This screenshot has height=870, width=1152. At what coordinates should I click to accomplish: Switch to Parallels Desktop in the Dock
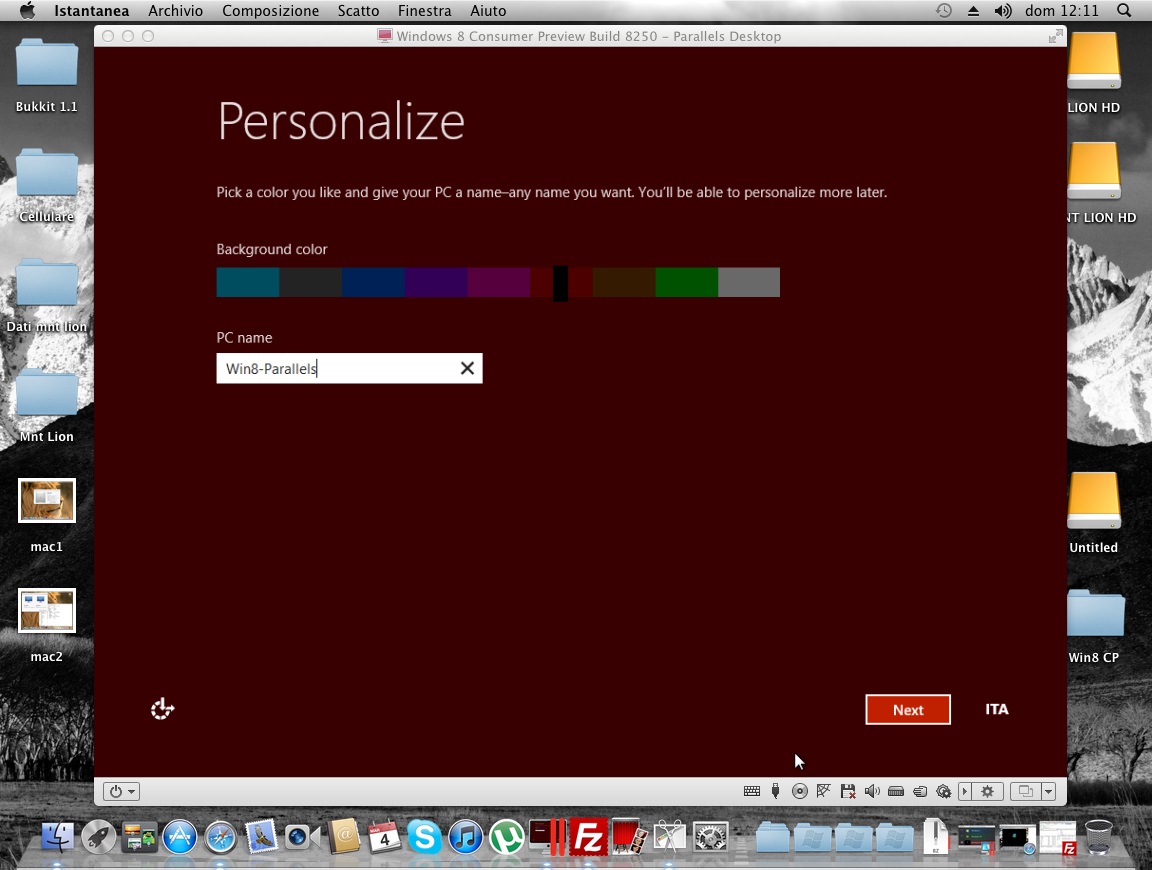[547, 837]
